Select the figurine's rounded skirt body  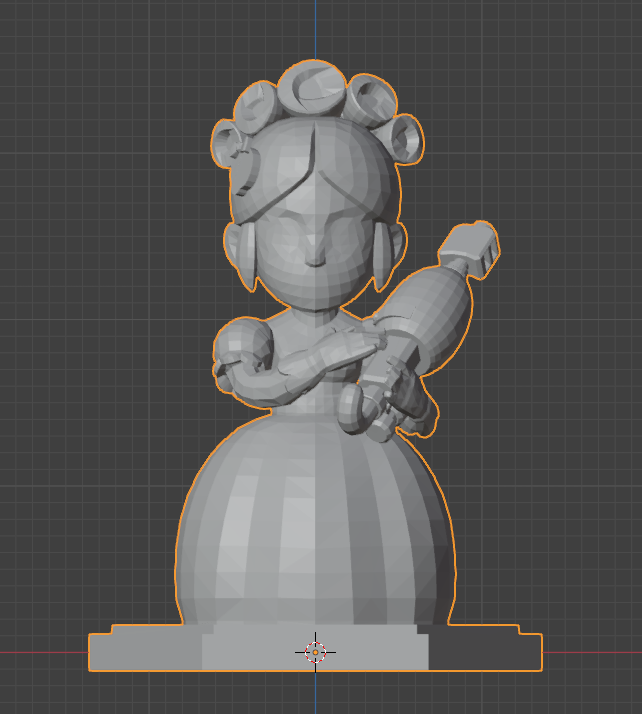pos(315,519)
